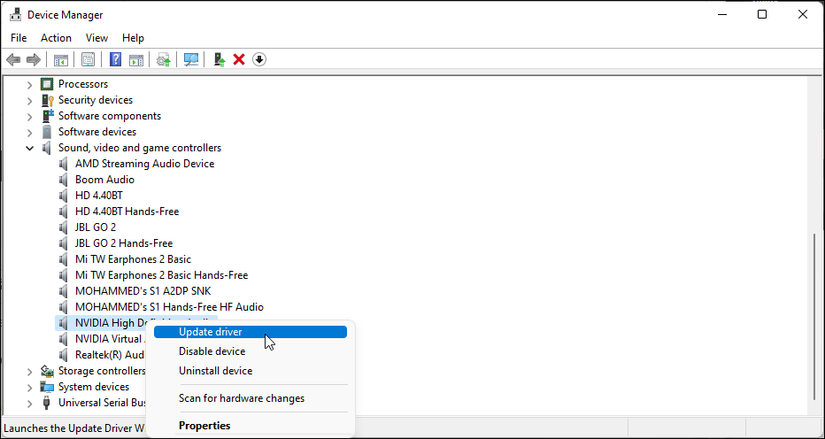The width and height of the screenshot is (825, 439).
Task: Click the Device Manager title bar app icon
Action: [x=15, y=15]
